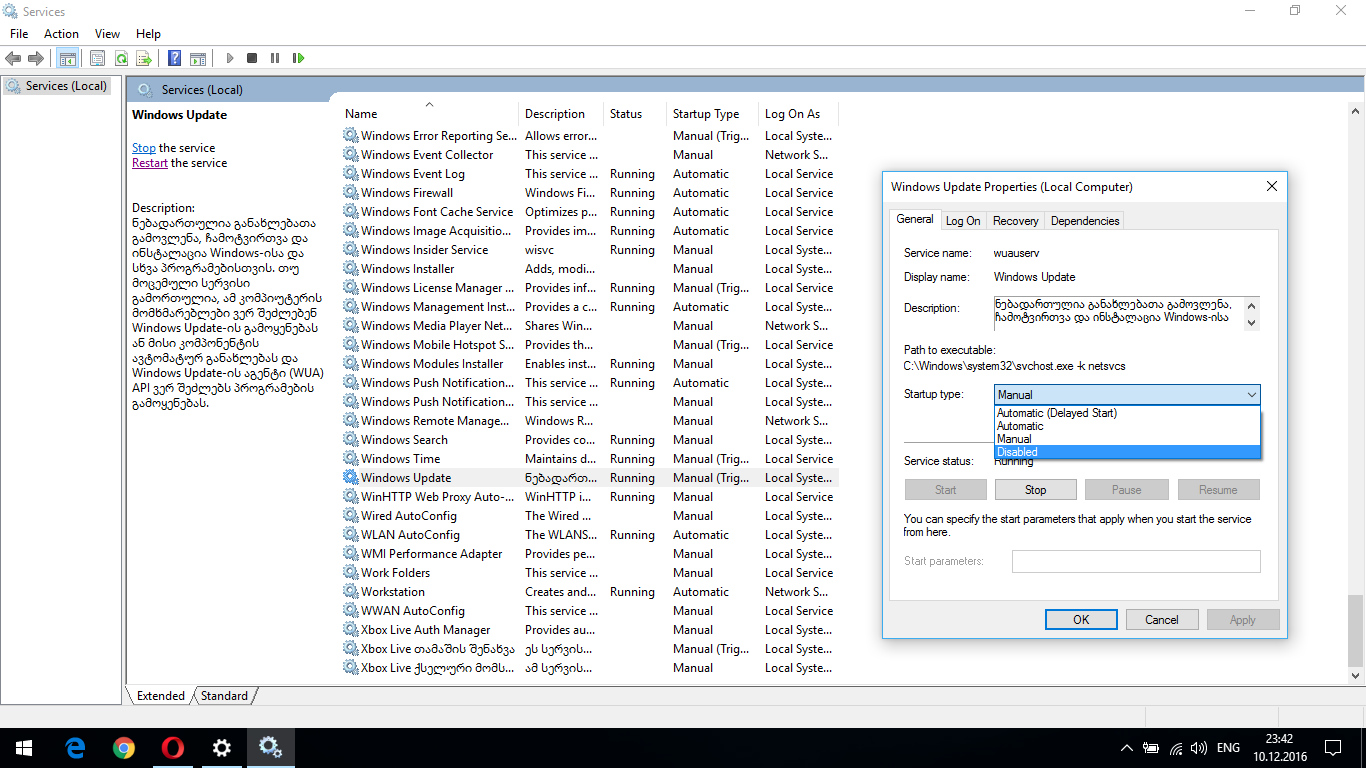Toggle Show/Hide Console Tree icon

[x=67, y=59]
